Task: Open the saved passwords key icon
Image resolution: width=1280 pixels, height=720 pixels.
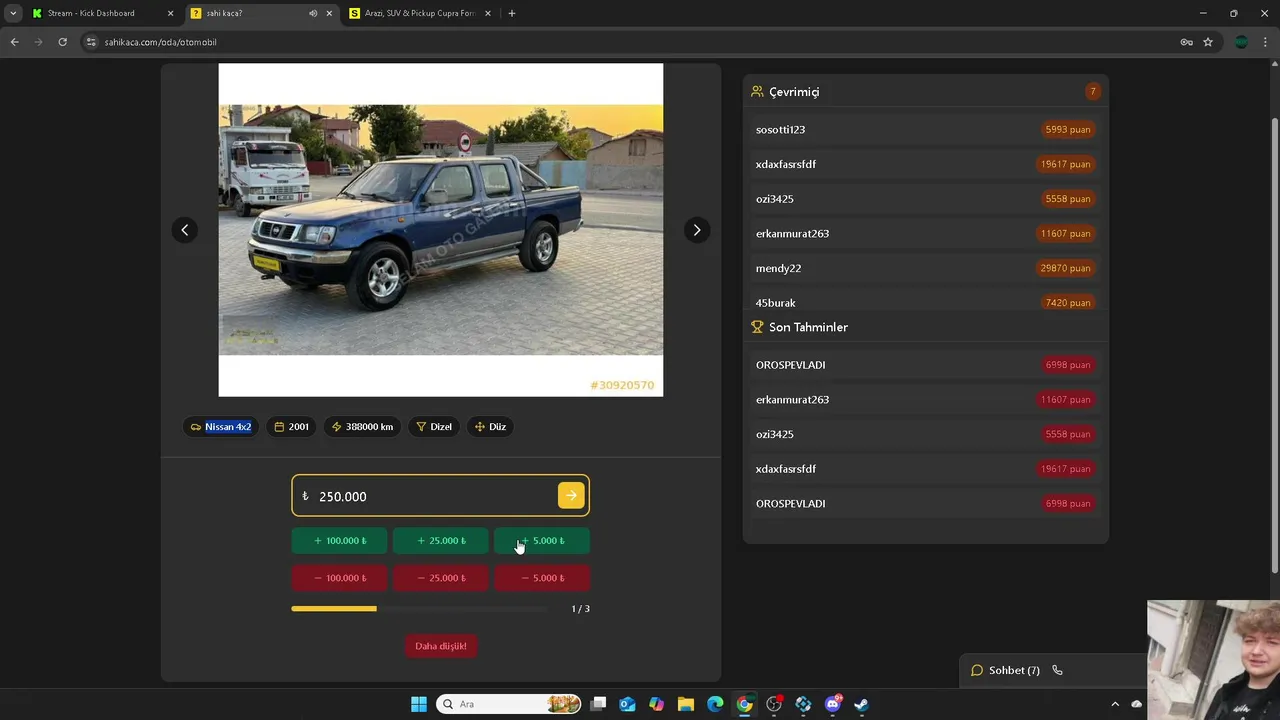Action: point(1186,42)
